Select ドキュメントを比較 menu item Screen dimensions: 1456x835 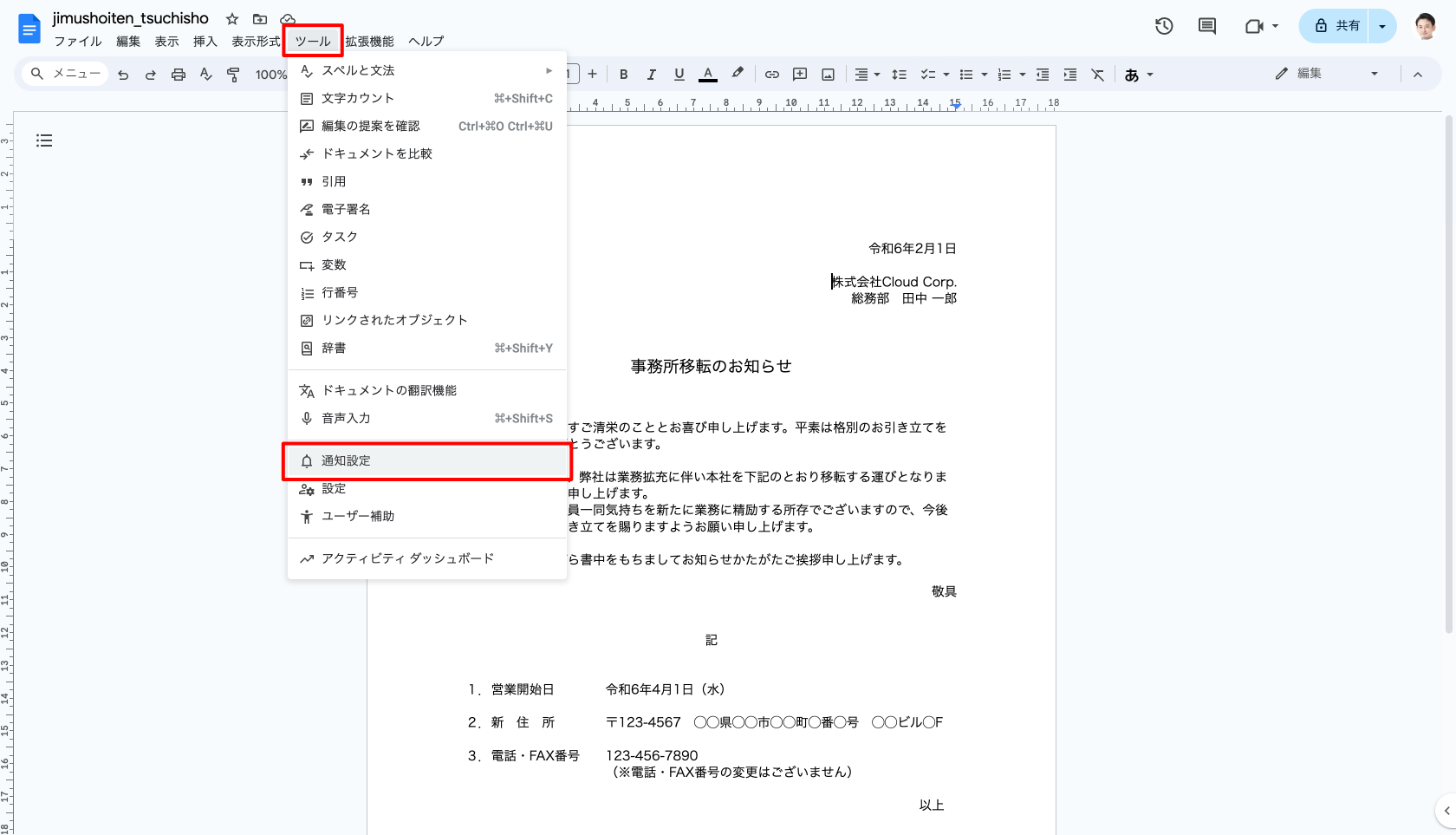coord(427,153)
